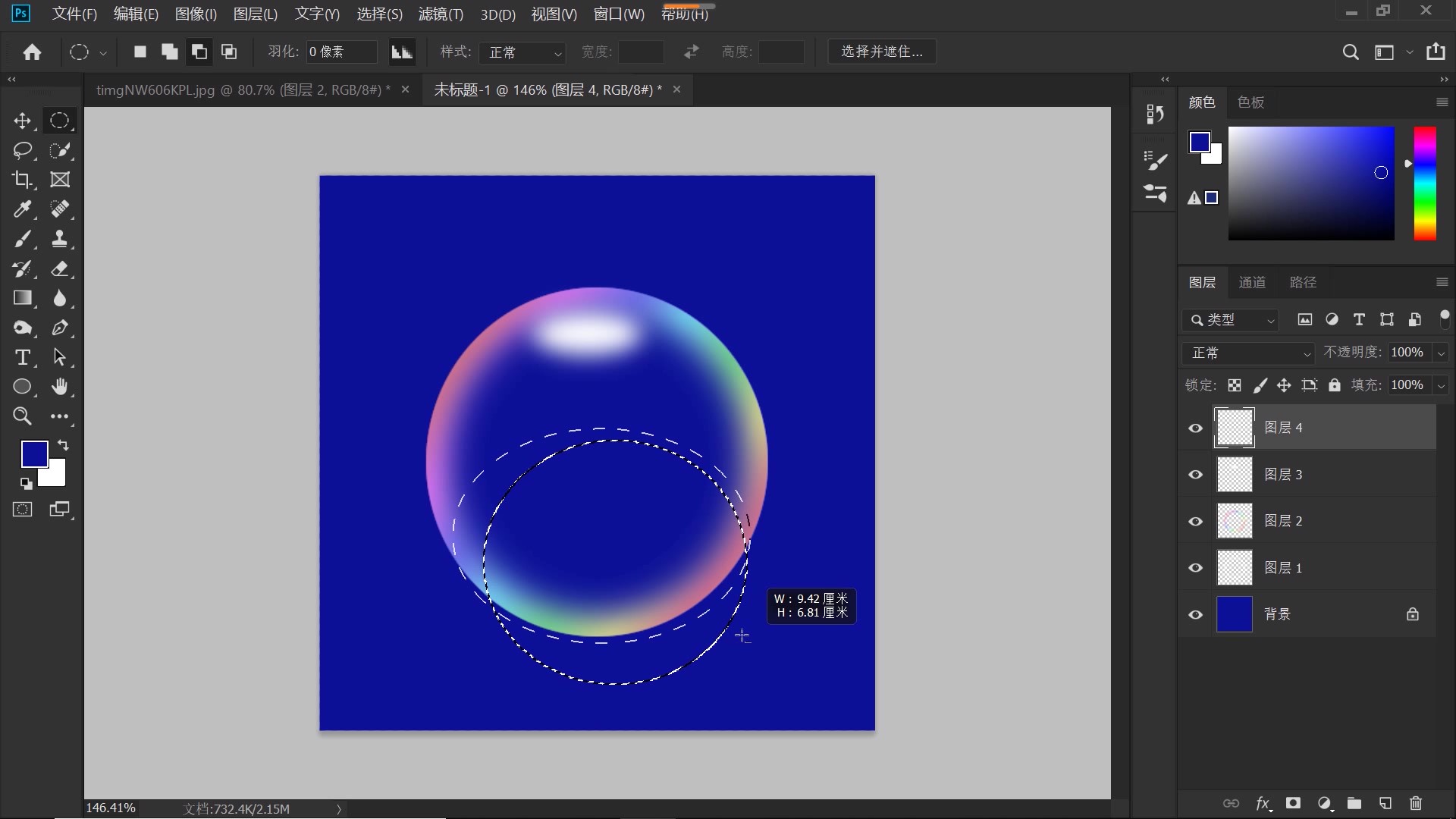Open the Add layer style (fx) menu

click(x=1263, y=804)
